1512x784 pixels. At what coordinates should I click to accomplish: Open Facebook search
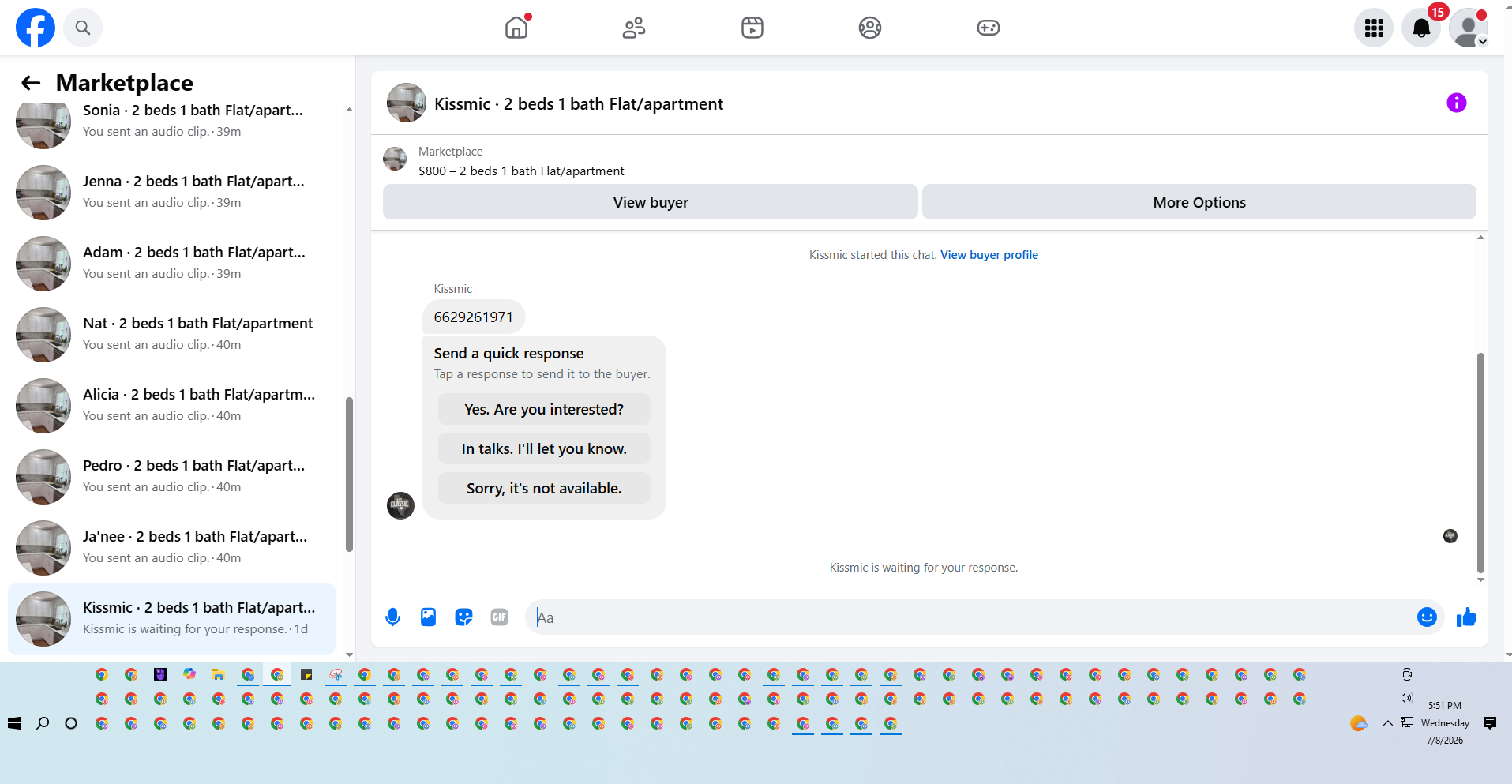[x=83, y=28]
